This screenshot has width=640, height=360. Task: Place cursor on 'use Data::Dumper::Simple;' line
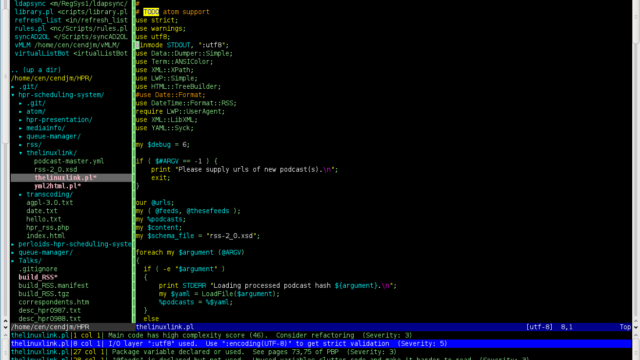point(184,53)
